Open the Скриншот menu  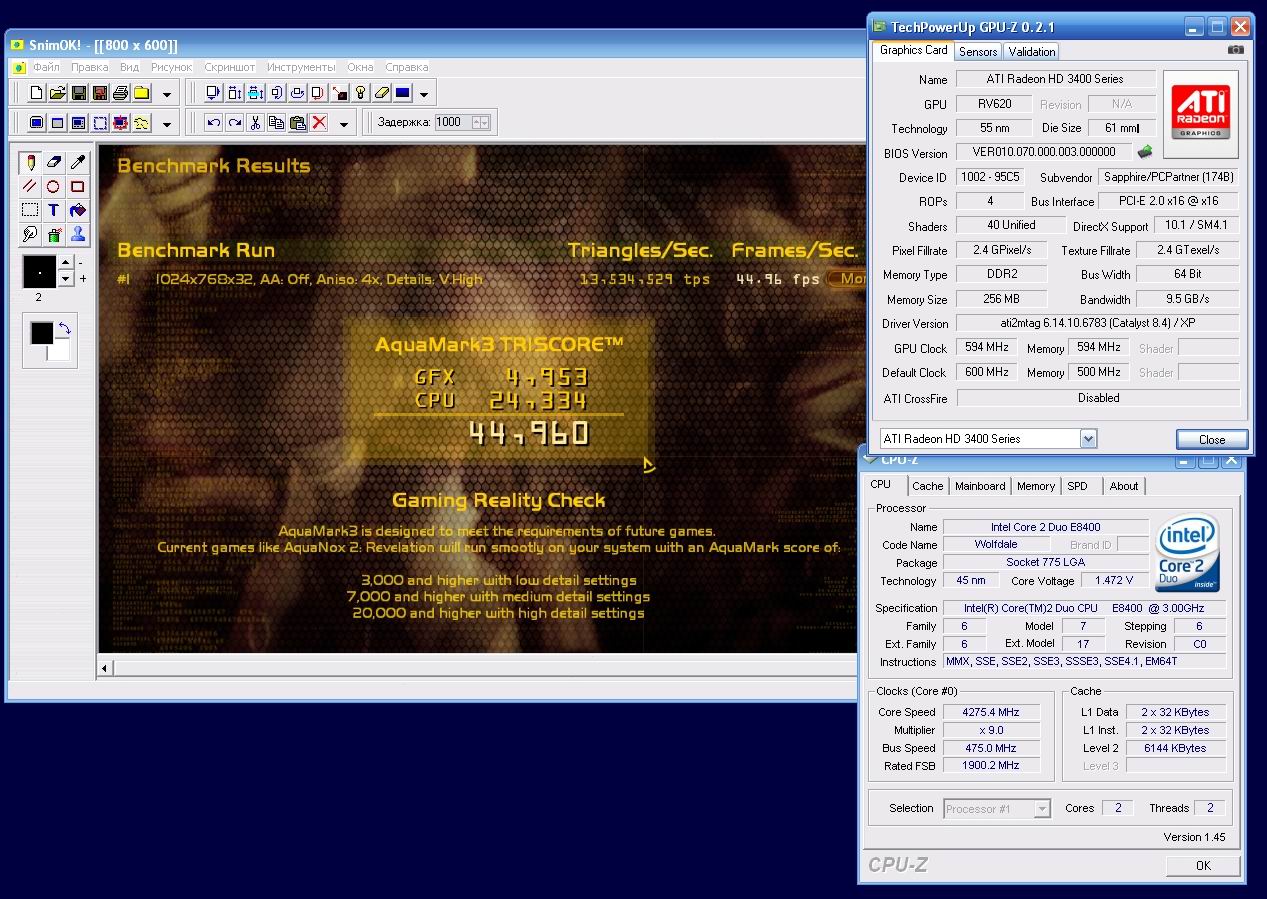point(230,67)
